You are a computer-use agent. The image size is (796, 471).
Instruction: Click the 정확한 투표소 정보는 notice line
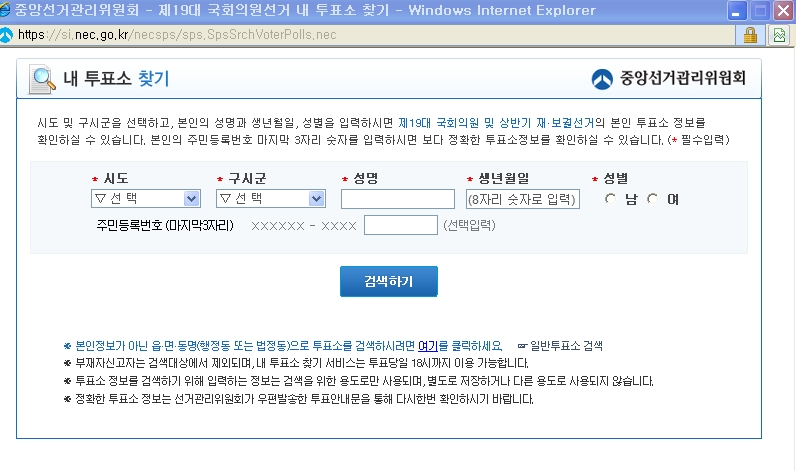click(305, 399)
